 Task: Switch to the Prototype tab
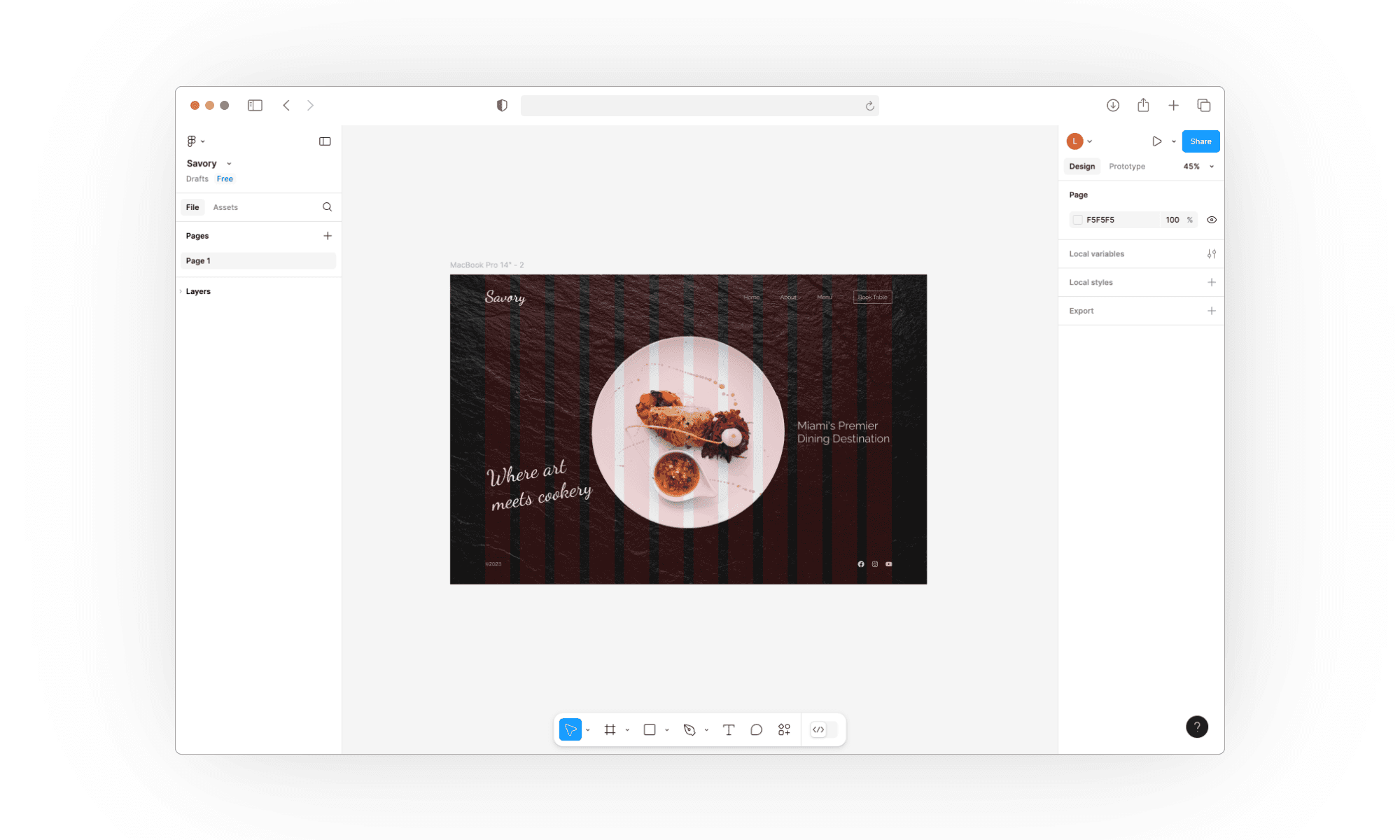tap(1126, 166)
